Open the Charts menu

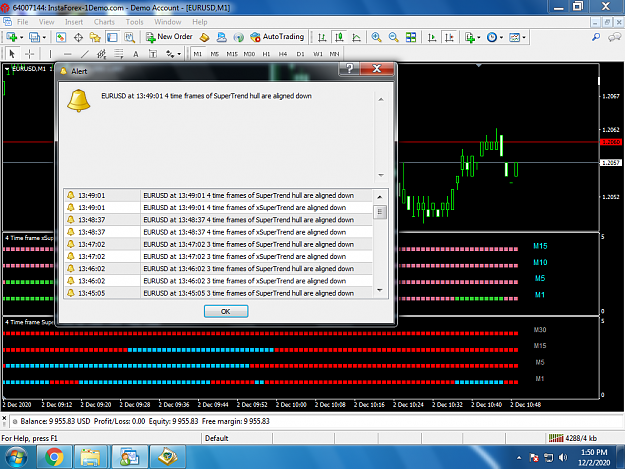(x=104, y=22)
